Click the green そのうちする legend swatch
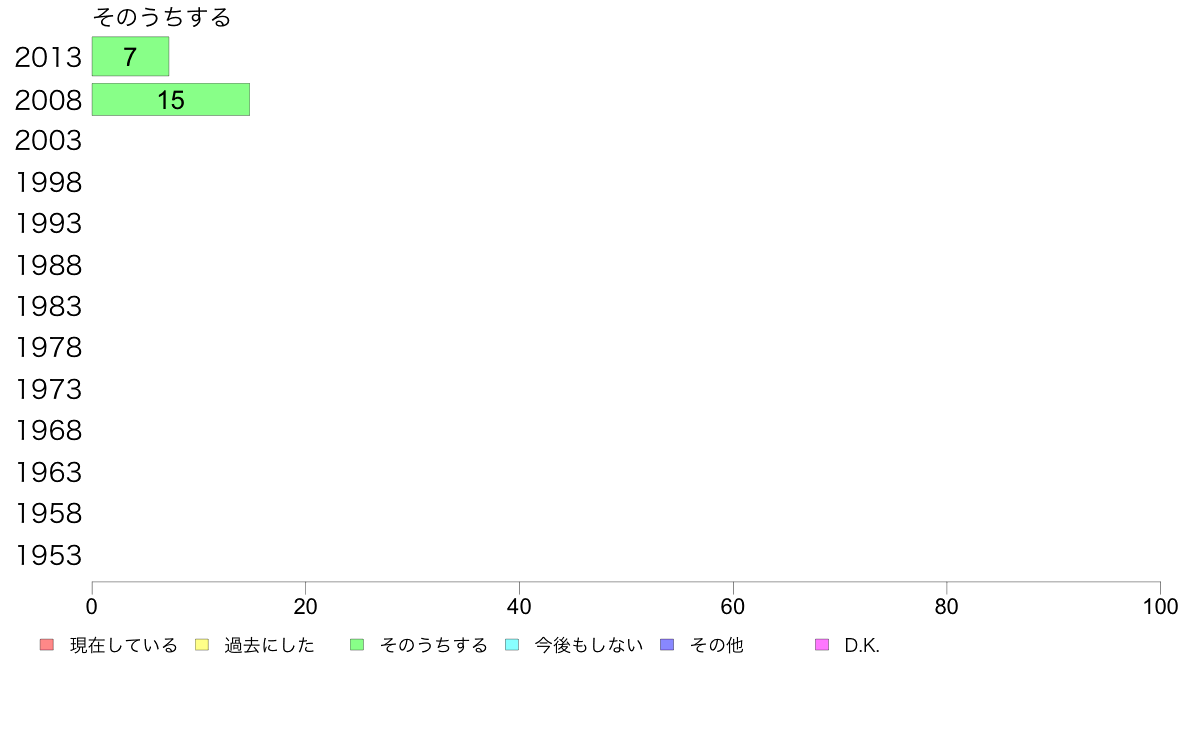The width and height of the screenshot is (1188, 736). point(356,645)
